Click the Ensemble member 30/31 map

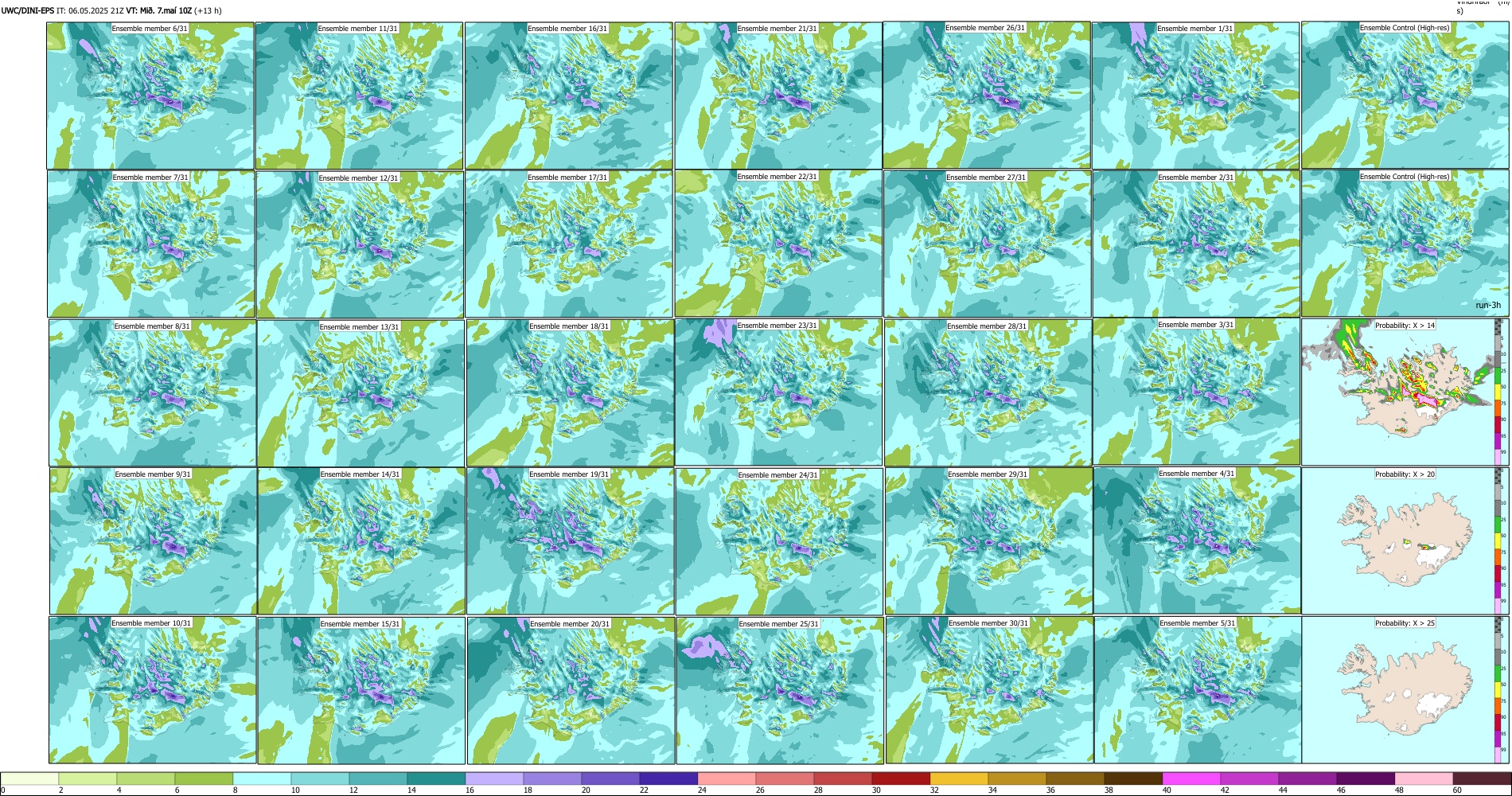click(989, 690)
